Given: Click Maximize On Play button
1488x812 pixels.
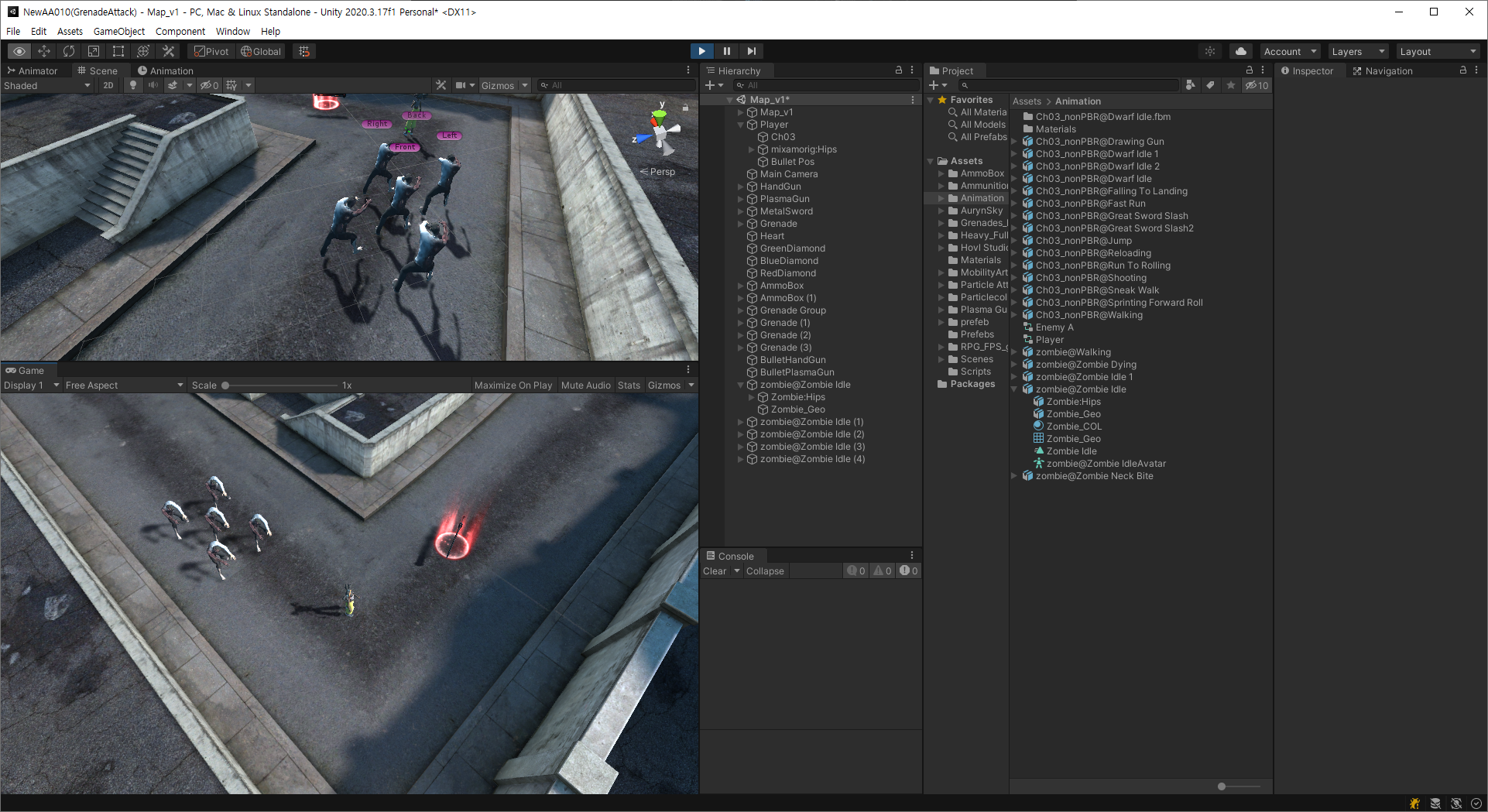Looking at the screenshot, I should 513,385.
